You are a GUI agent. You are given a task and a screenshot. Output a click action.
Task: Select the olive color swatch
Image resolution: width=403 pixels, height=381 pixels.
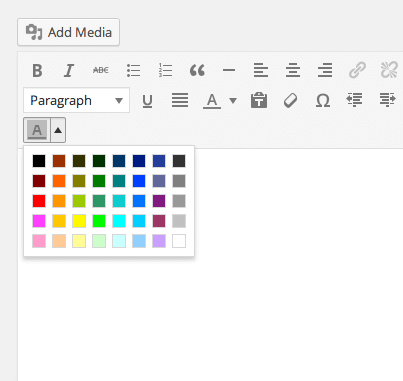[x=79, y=181]
